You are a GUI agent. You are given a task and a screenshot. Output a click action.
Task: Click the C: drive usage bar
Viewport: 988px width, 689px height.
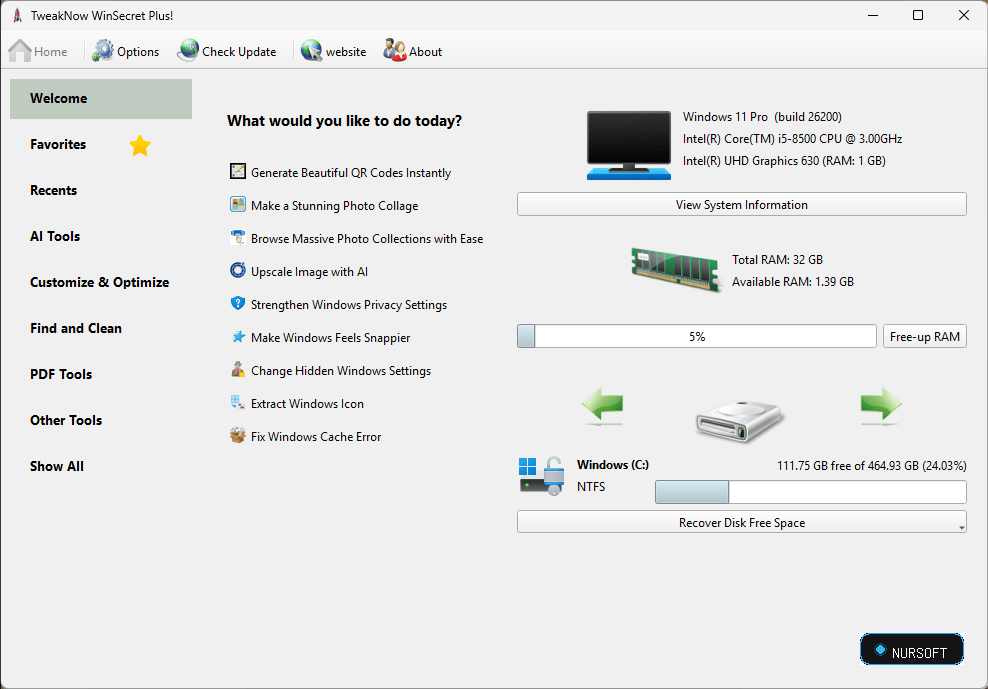810,492
